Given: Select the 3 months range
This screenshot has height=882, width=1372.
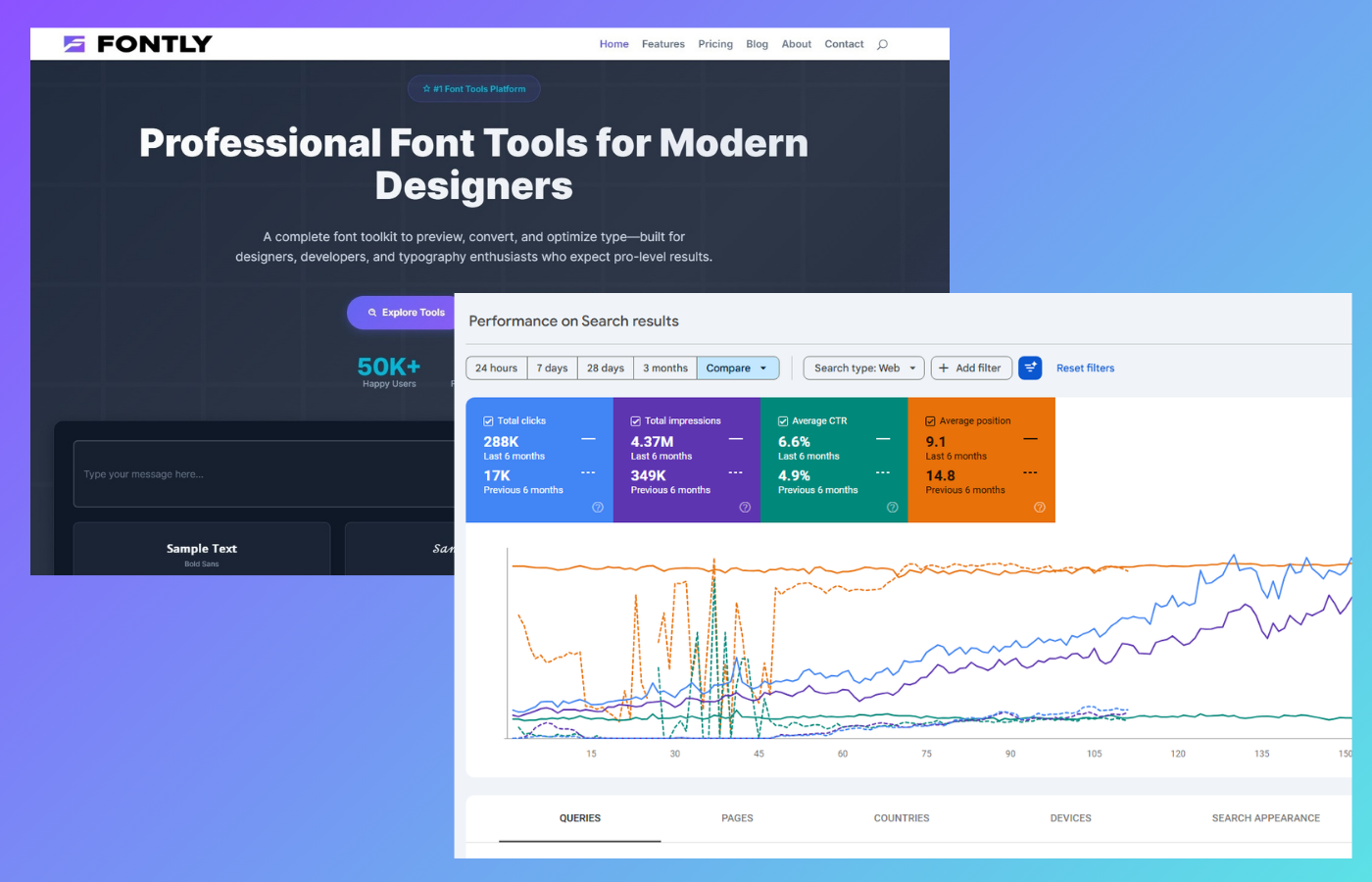Looking at the screenshot, I should pos(665,368).
